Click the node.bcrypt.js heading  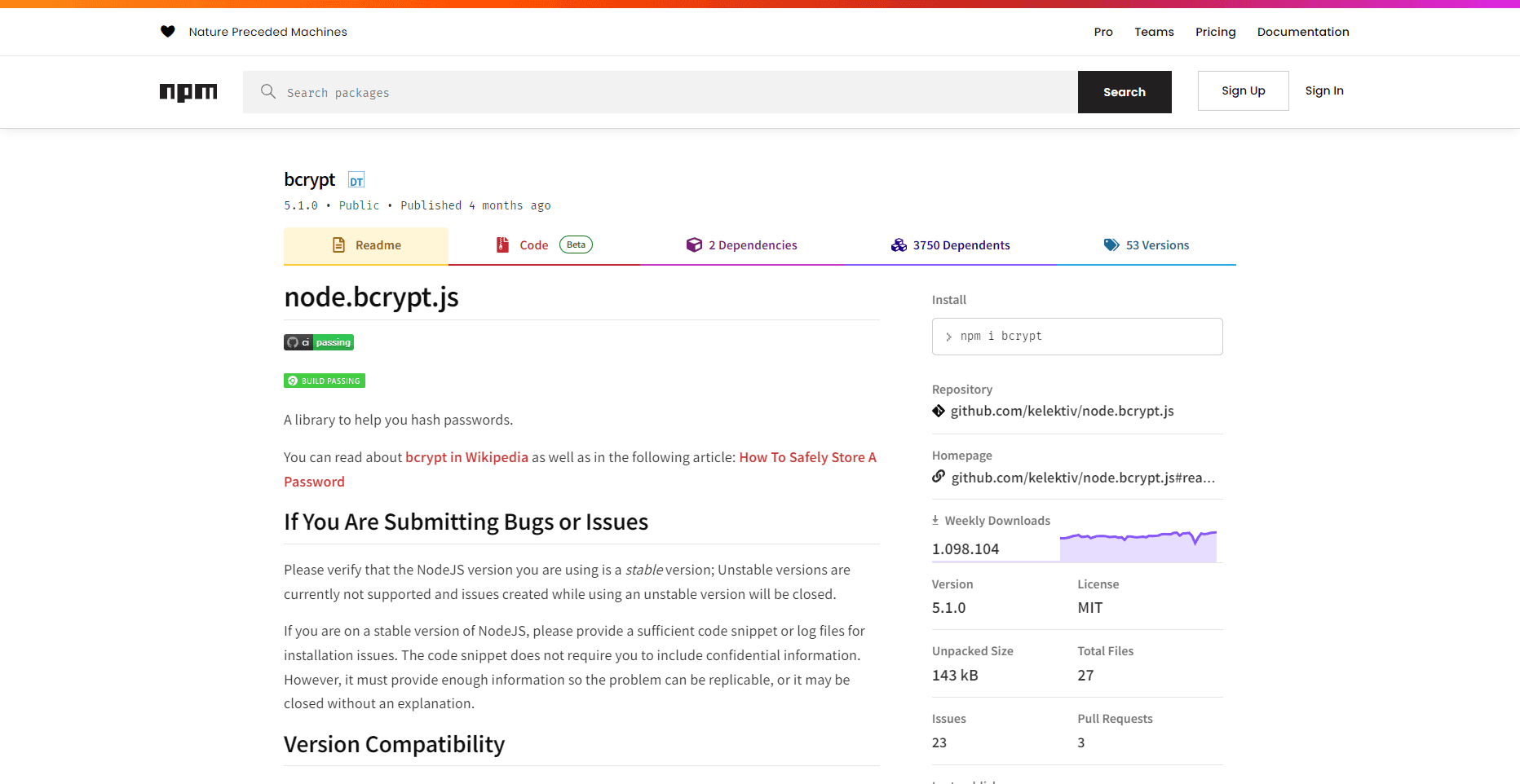pyautogui.click(x=371, y=297)
